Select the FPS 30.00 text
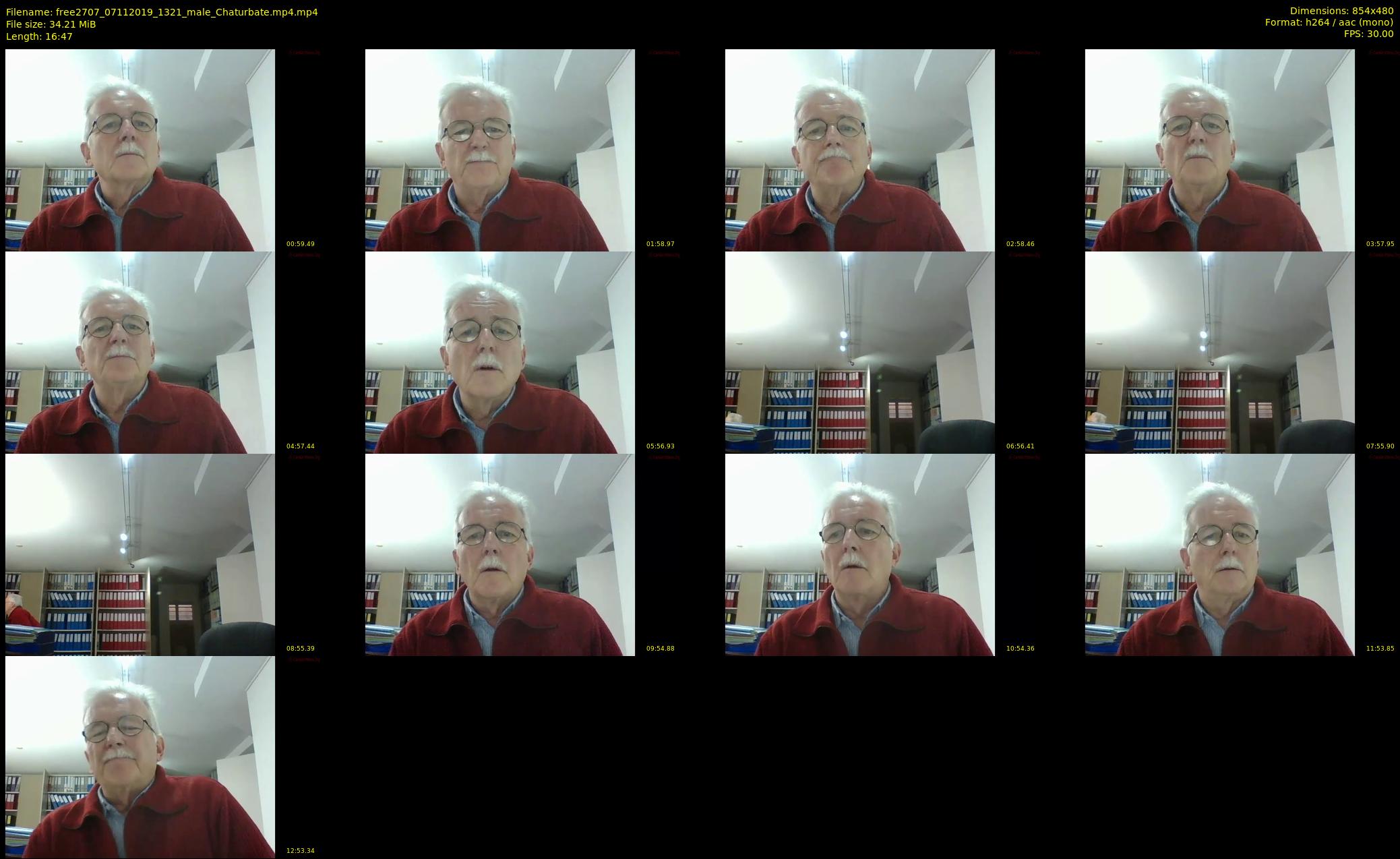 coord(1368,34)
